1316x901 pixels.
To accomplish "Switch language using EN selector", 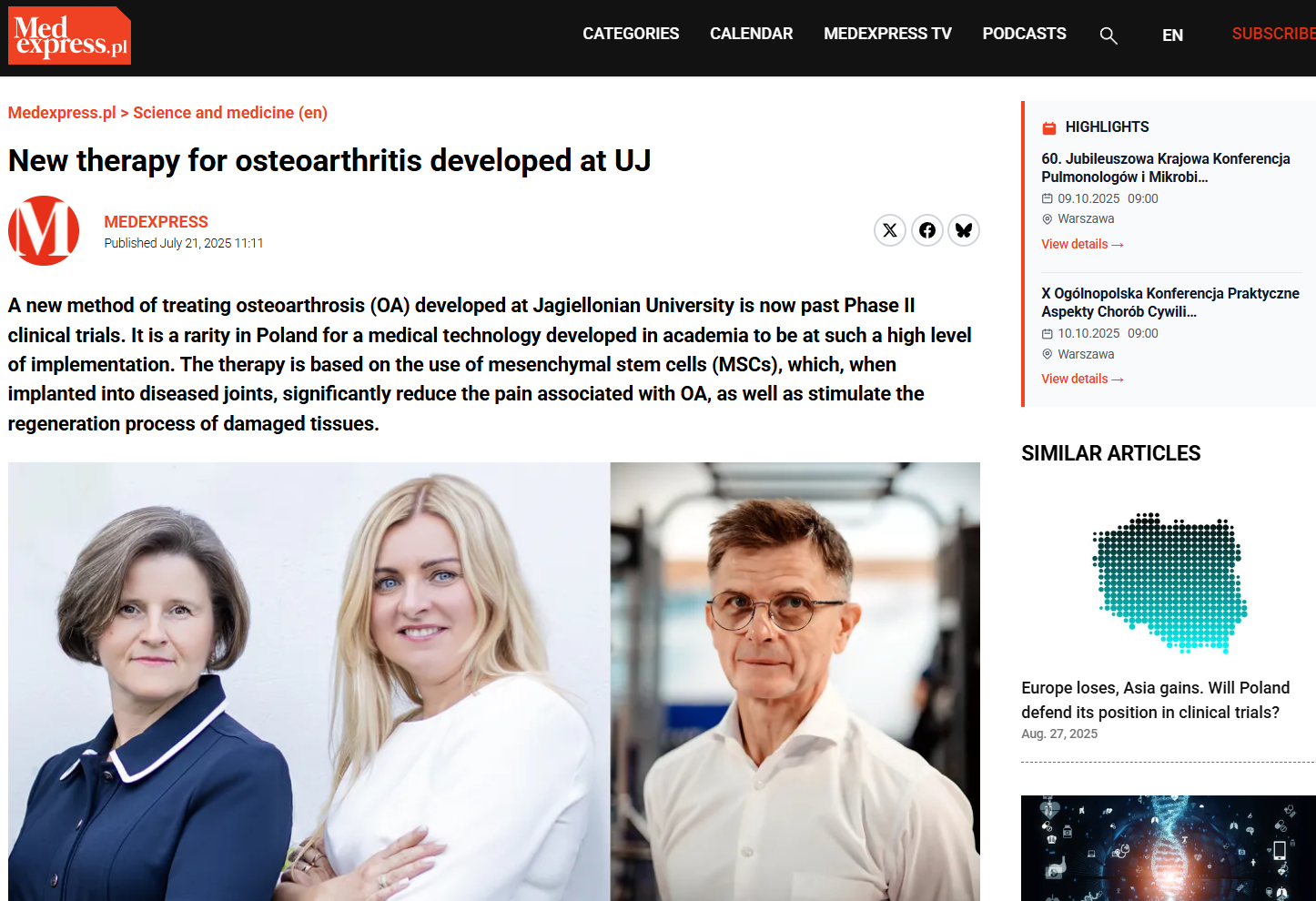I will [1172, 35].
